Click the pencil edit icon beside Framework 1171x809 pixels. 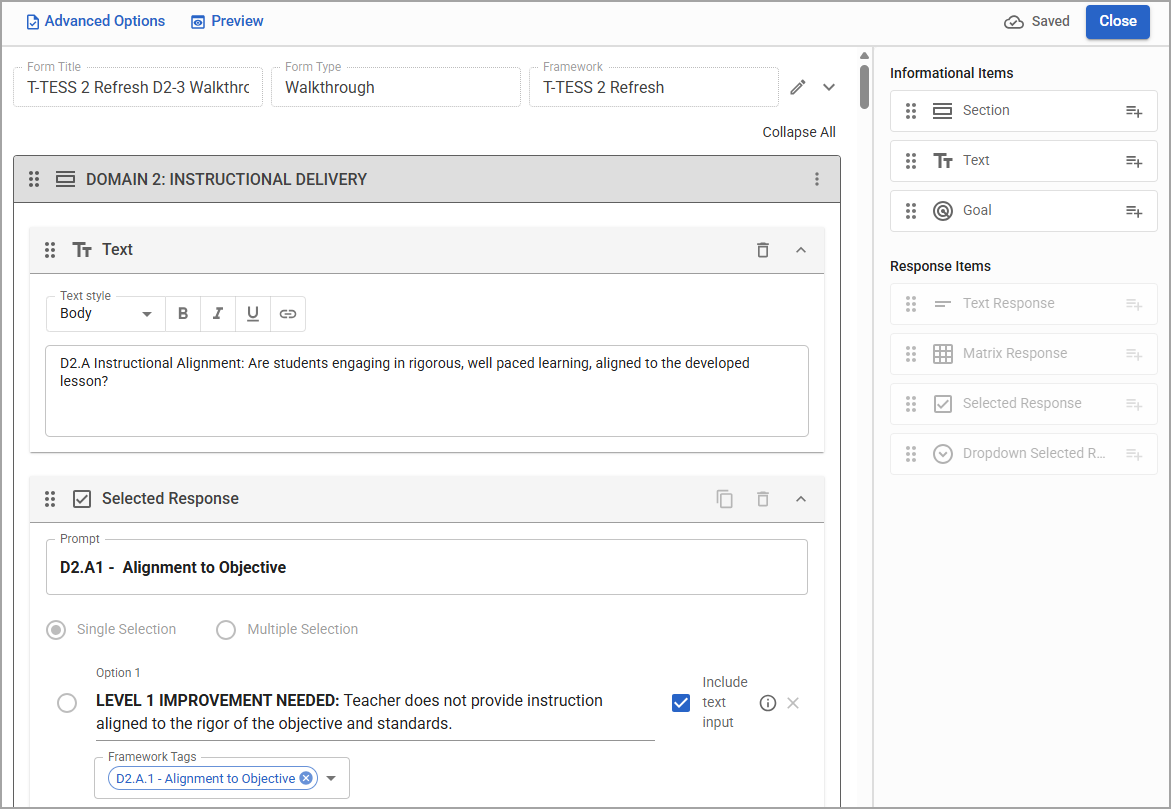click(798, 87)
